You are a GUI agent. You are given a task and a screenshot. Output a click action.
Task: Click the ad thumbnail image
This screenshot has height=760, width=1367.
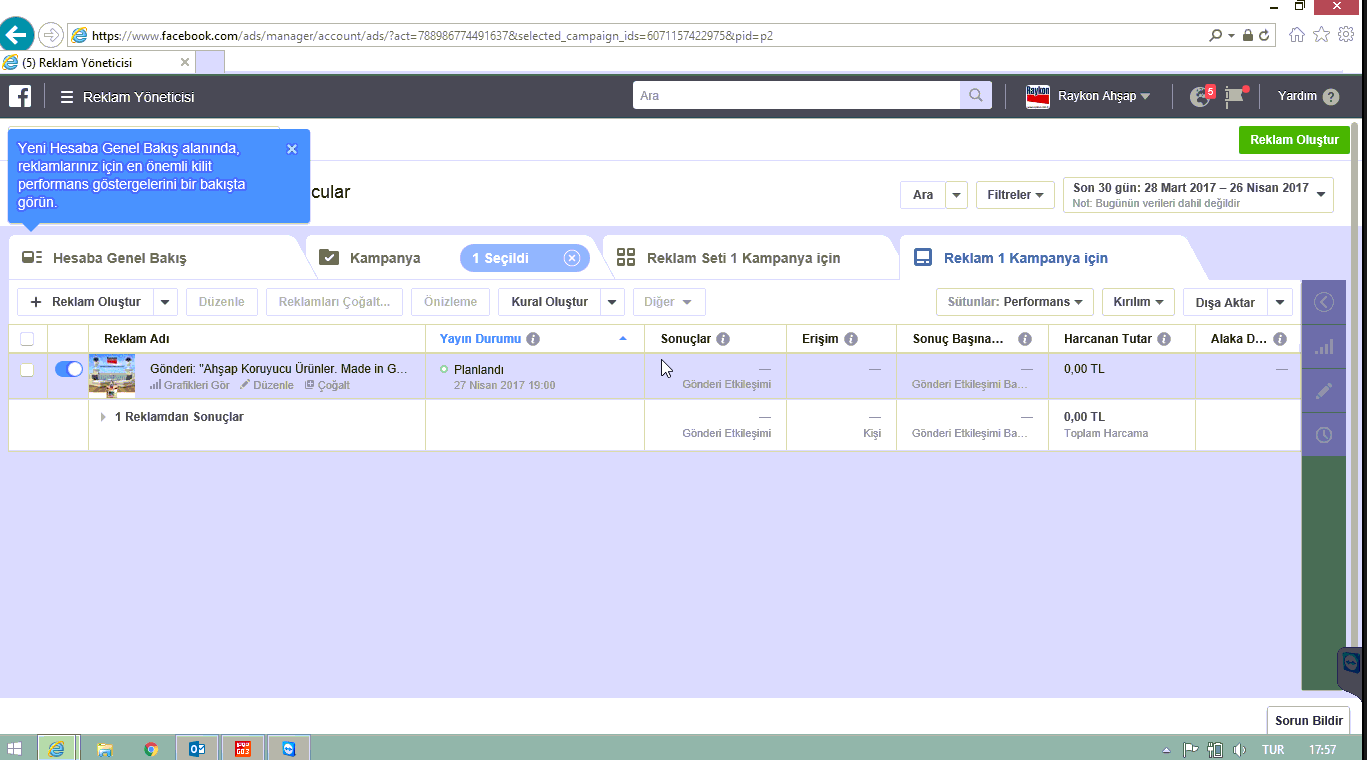tap(112, 376)
